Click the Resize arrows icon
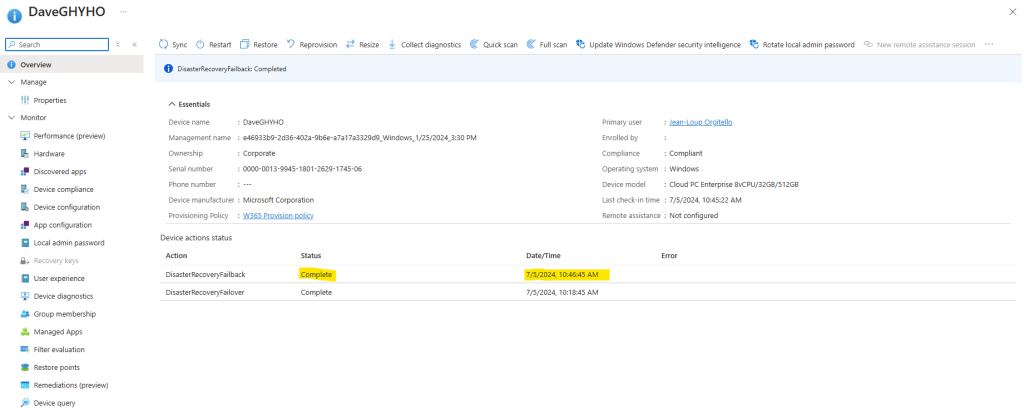This screenshot has width=1024, height=415. [x=350, y=44]
